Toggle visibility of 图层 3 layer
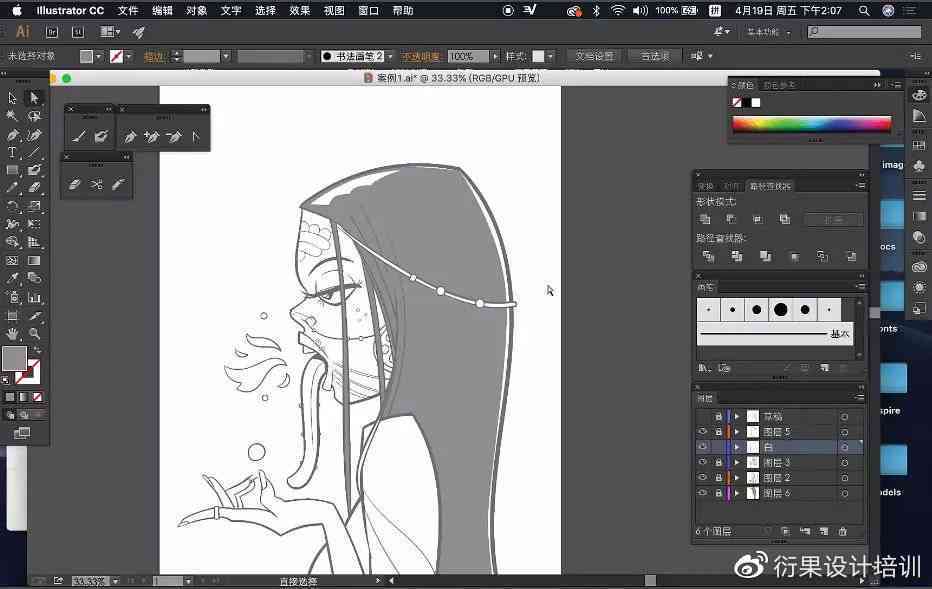The width and height of the screenshot is (932, 589). pos(703,462)
